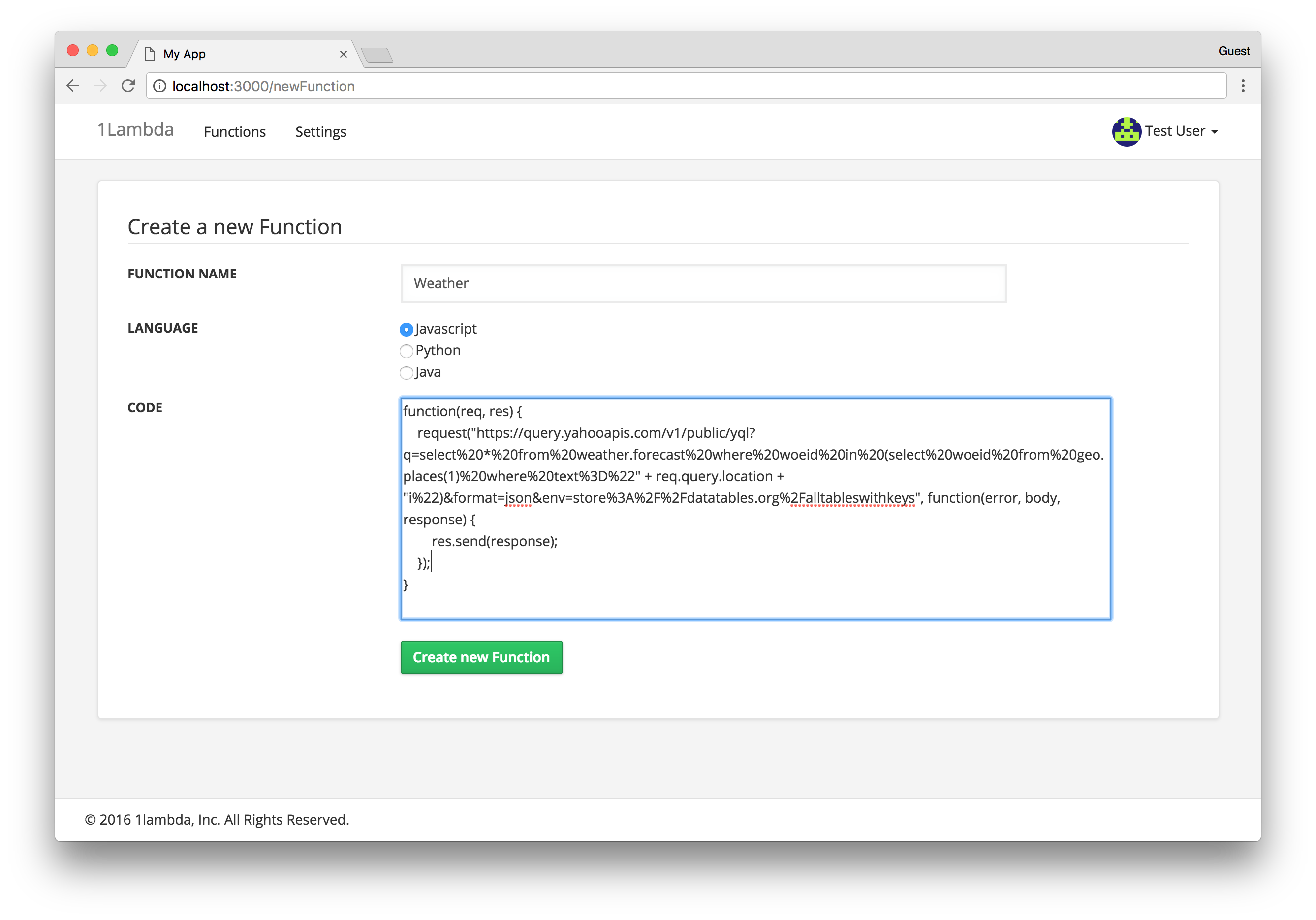Screen dimensions: 1316x920
Task: Focus the Function Name input field
Action: [703, 283]
